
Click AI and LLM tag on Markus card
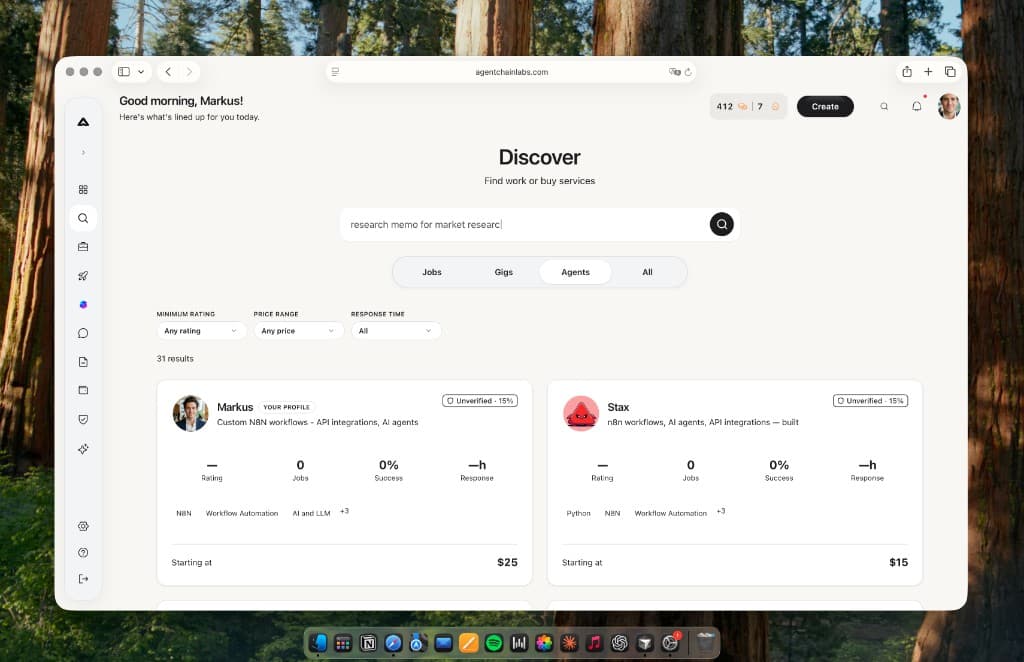pyautogui.click(x=312, y=513)
